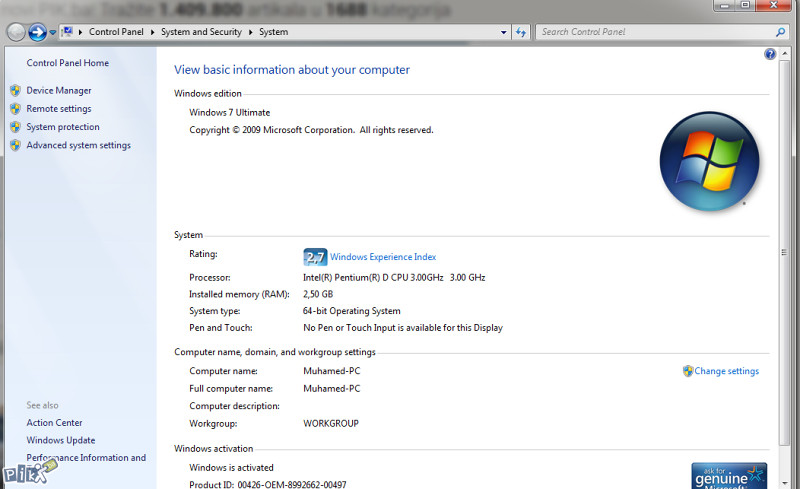This screenshot has width=800, height=489.
Task: Click scrollbar down arrow
Action: [x=785, y=482]
